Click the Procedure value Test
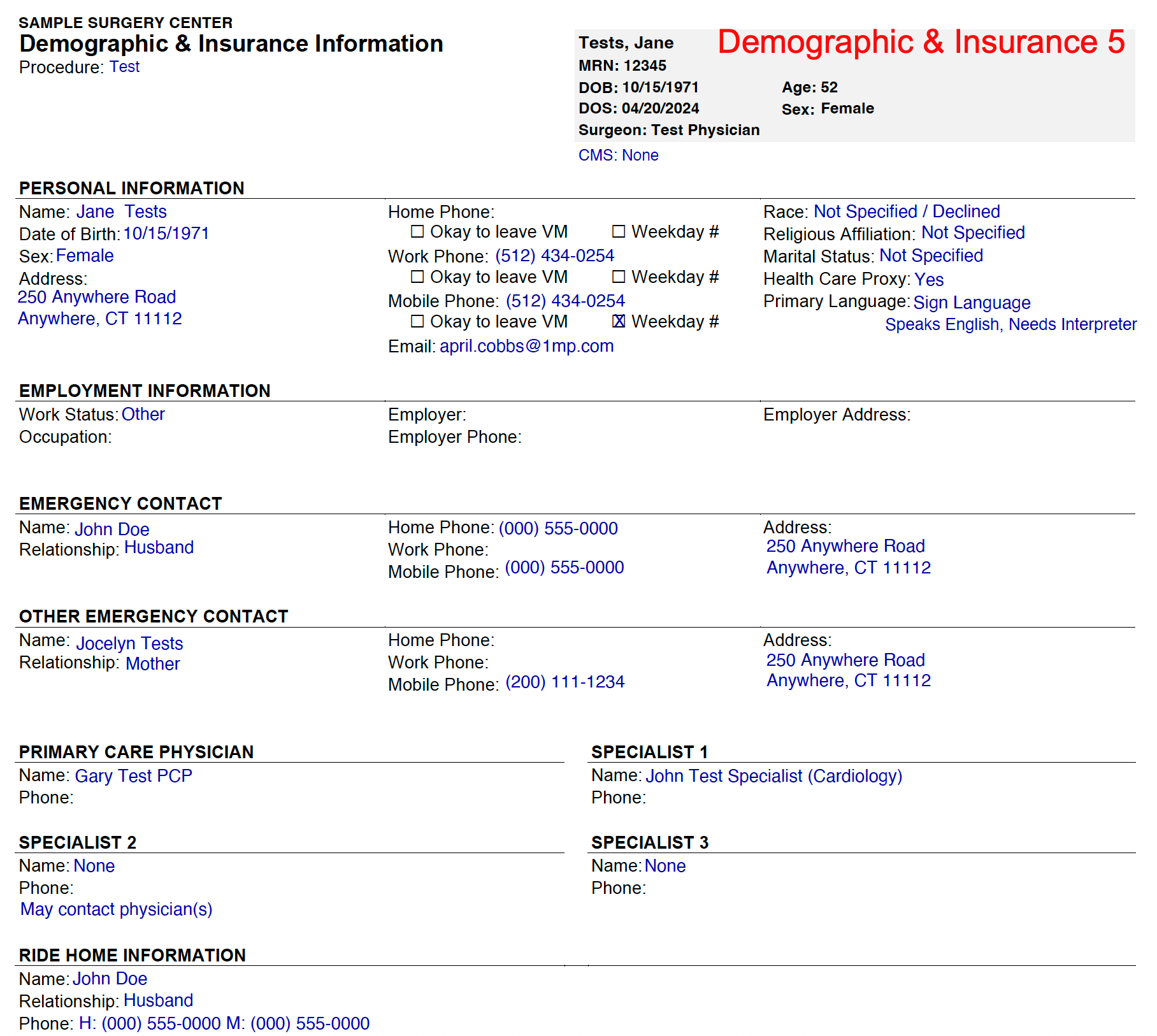This screenshot has width=1157, height=1036. pyautogui.click(x=124, y=67)
